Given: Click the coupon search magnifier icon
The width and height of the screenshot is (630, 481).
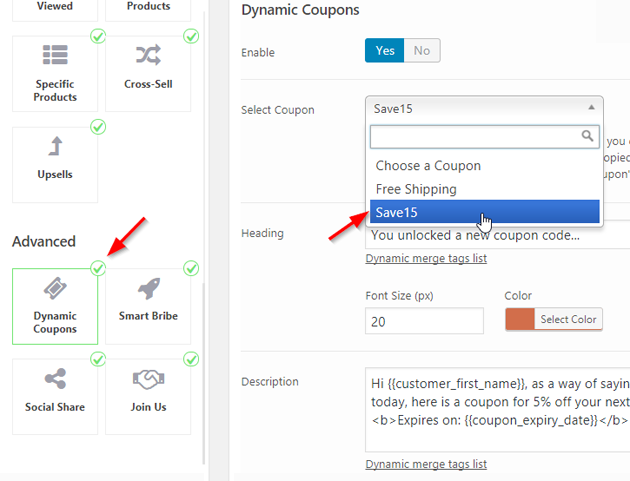Looking at the screenshot, I should point(587,136).
